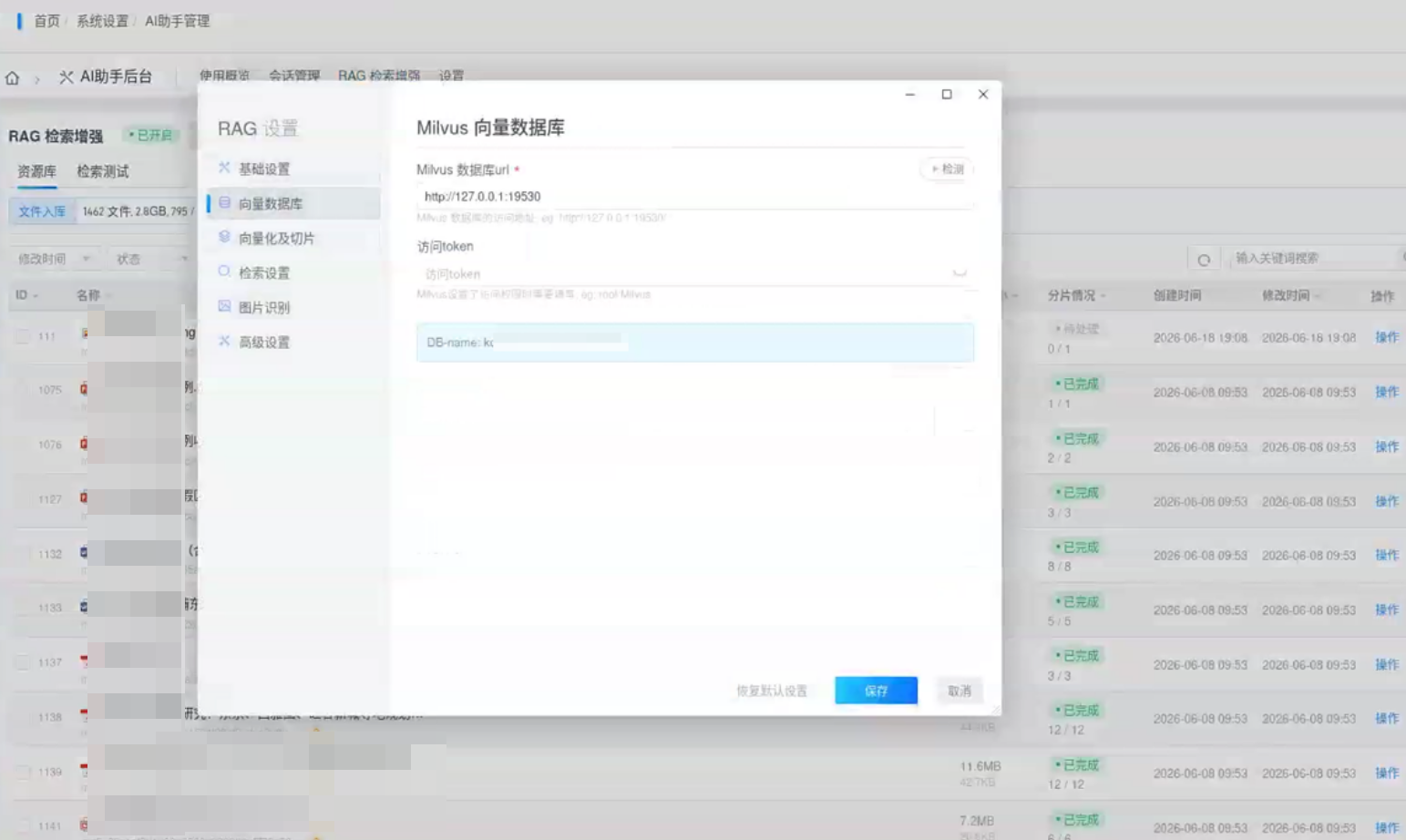Click the 5 / 5 chunk count
The height and width of the screenshot is (840, 1406).
click(1059, 621)
